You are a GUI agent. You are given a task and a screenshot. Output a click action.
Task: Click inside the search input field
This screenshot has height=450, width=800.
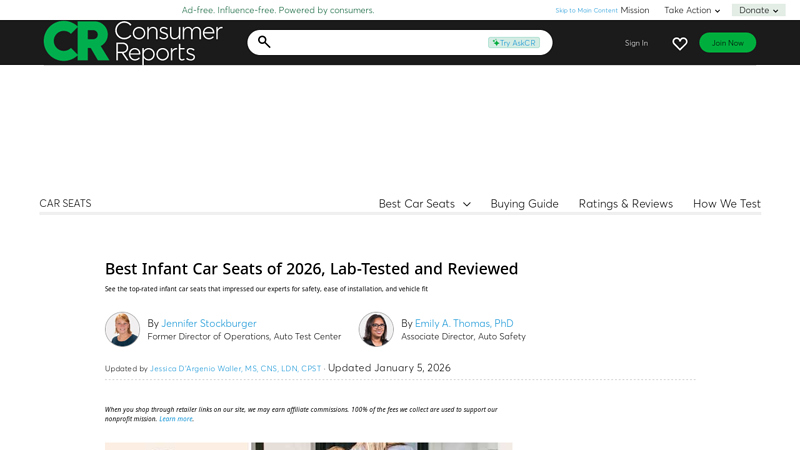pos(380,42)
